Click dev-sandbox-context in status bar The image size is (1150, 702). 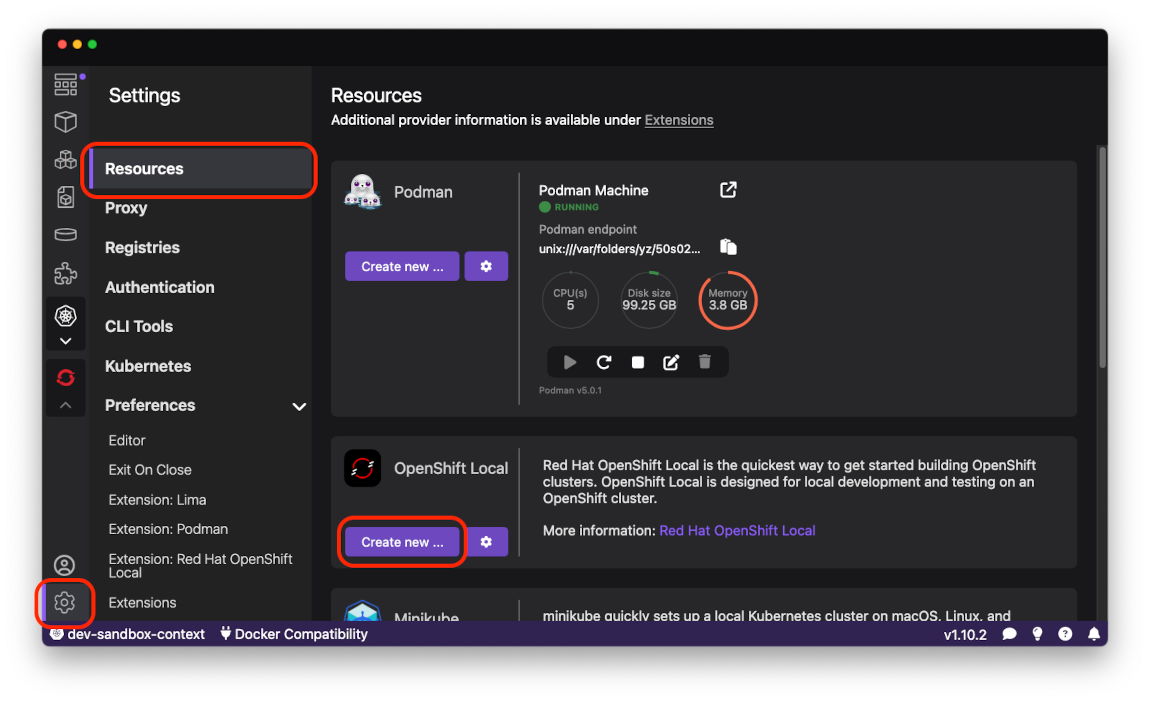128,635
